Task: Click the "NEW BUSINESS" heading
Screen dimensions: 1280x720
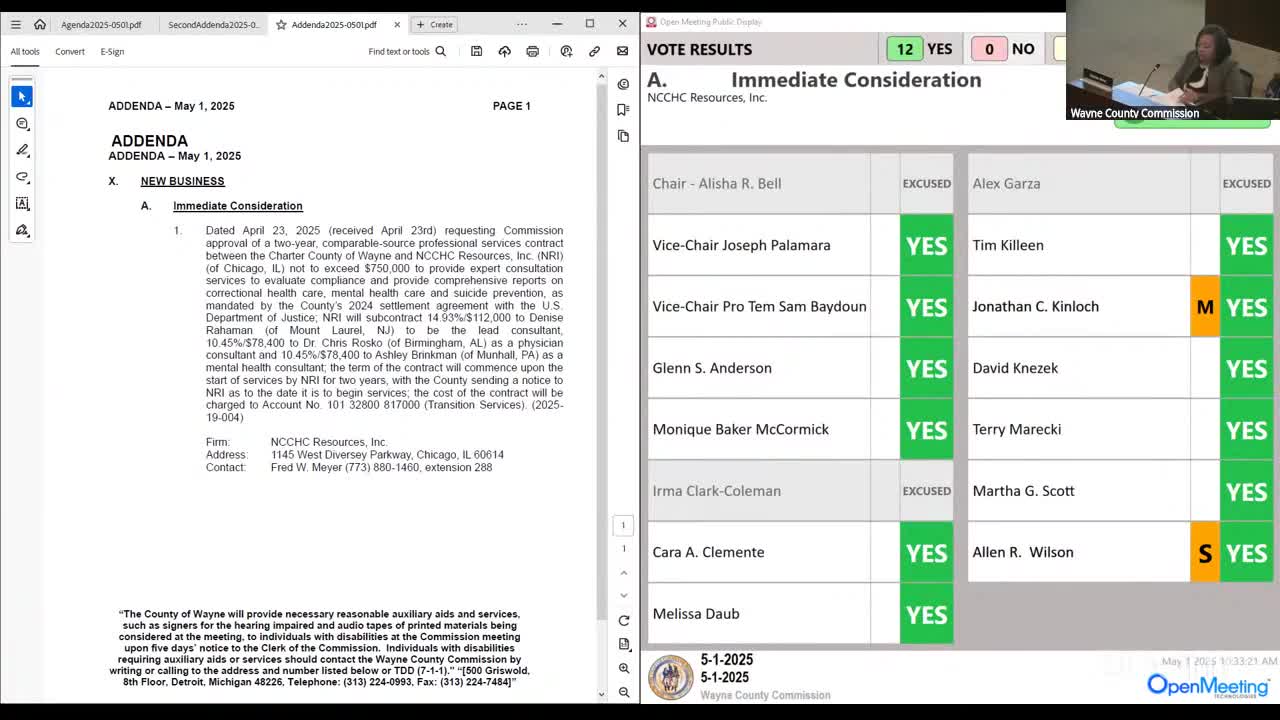Action: 182,181
